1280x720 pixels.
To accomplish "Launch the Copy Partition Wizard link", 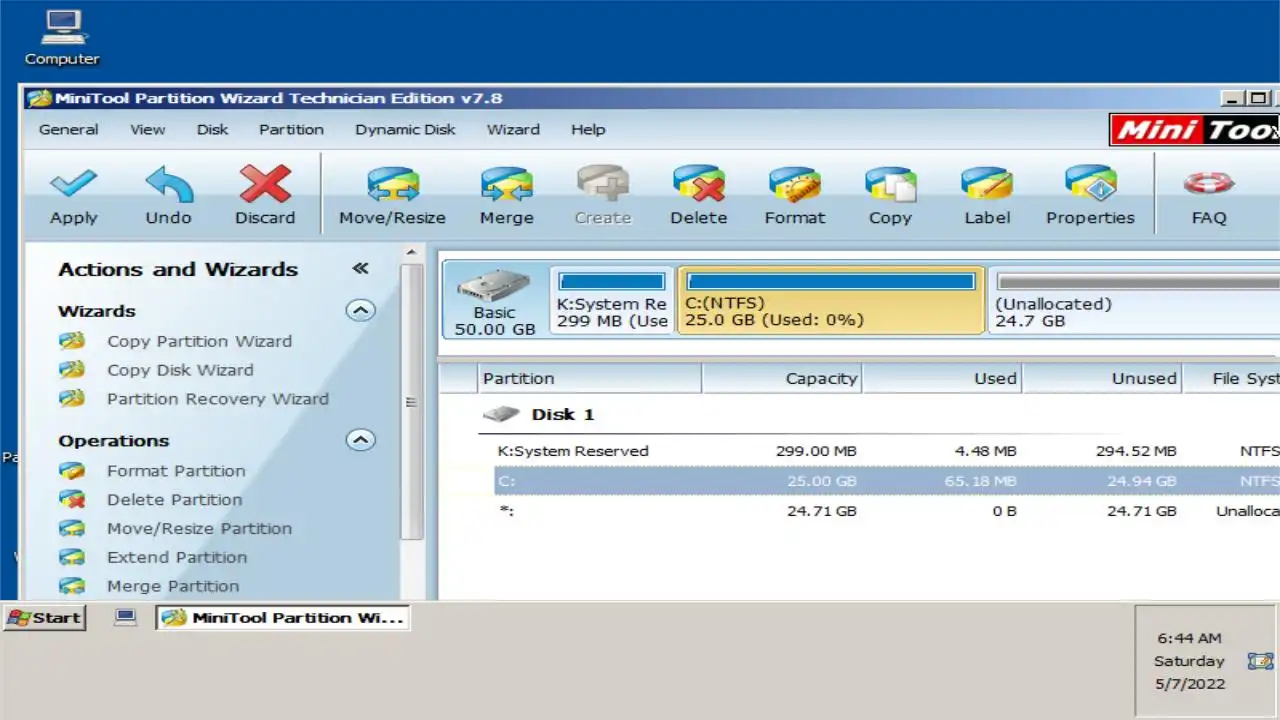I will coord(200,341).
